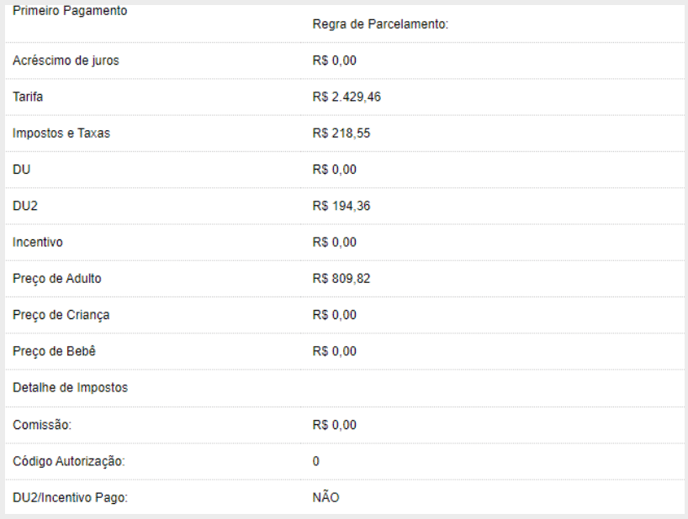Viewport: 688px width, 519px height.
Task: Select Impostos e Taxas value R$ 218,55
Action: point(340,133)
